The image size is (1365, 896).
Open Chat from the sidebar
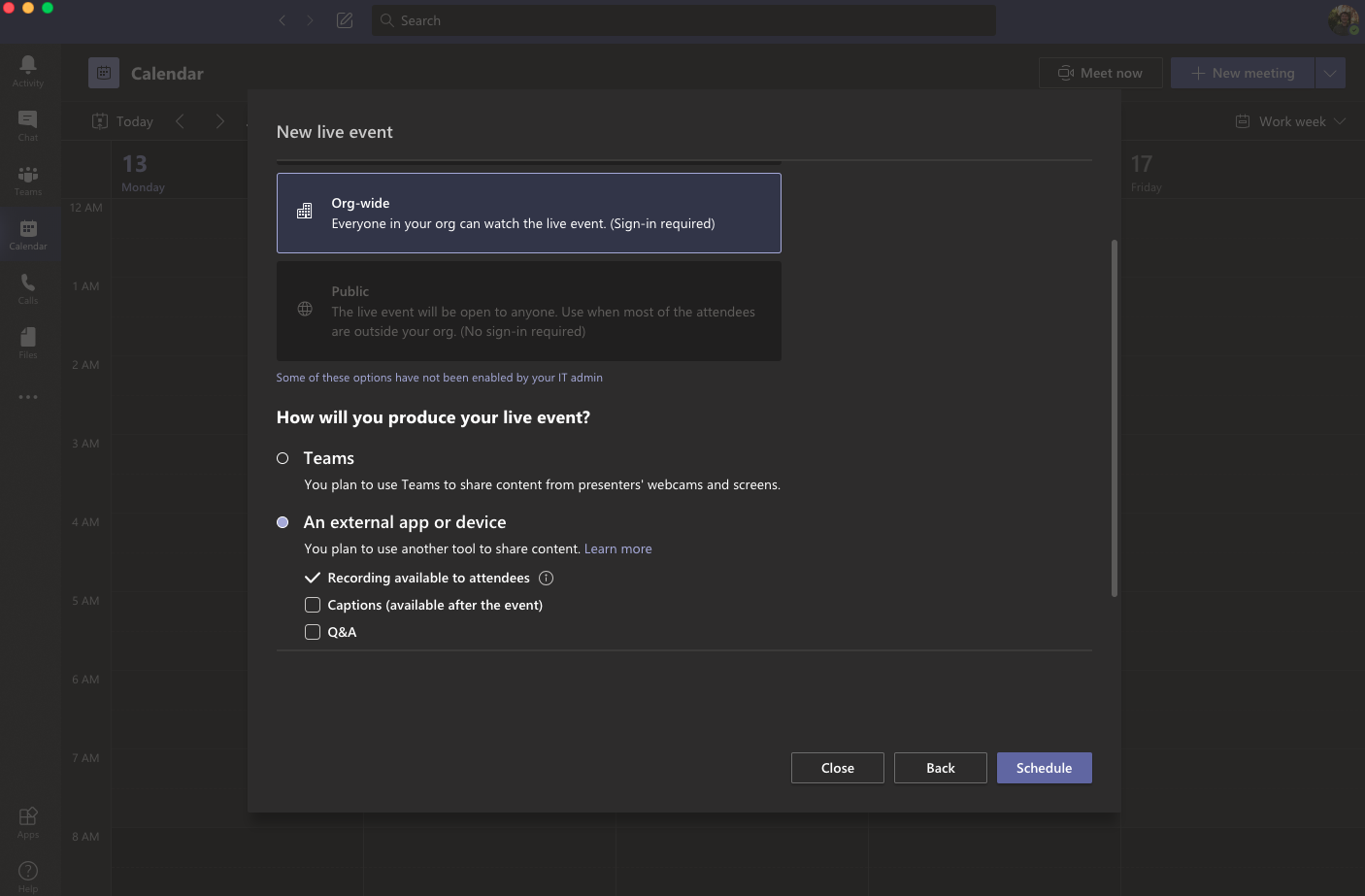click(28, 124)
